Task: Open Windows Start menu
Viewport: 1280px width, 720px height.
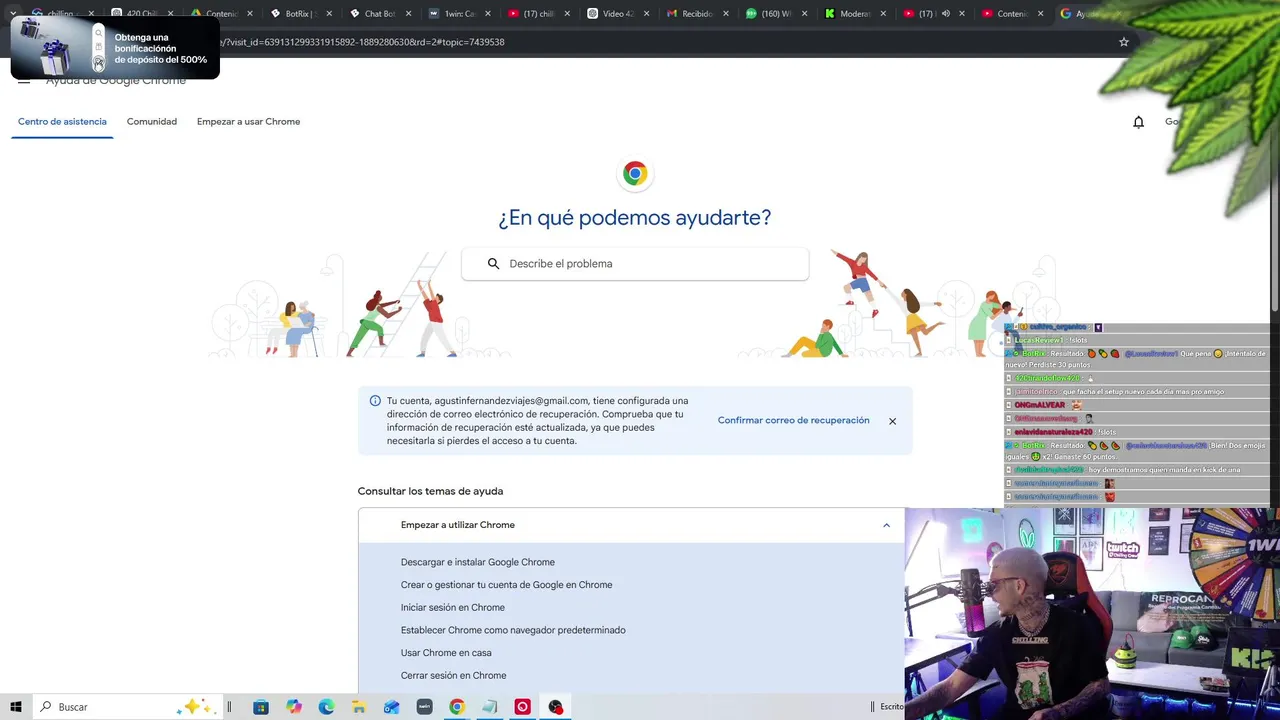Action: coord(16,707)
